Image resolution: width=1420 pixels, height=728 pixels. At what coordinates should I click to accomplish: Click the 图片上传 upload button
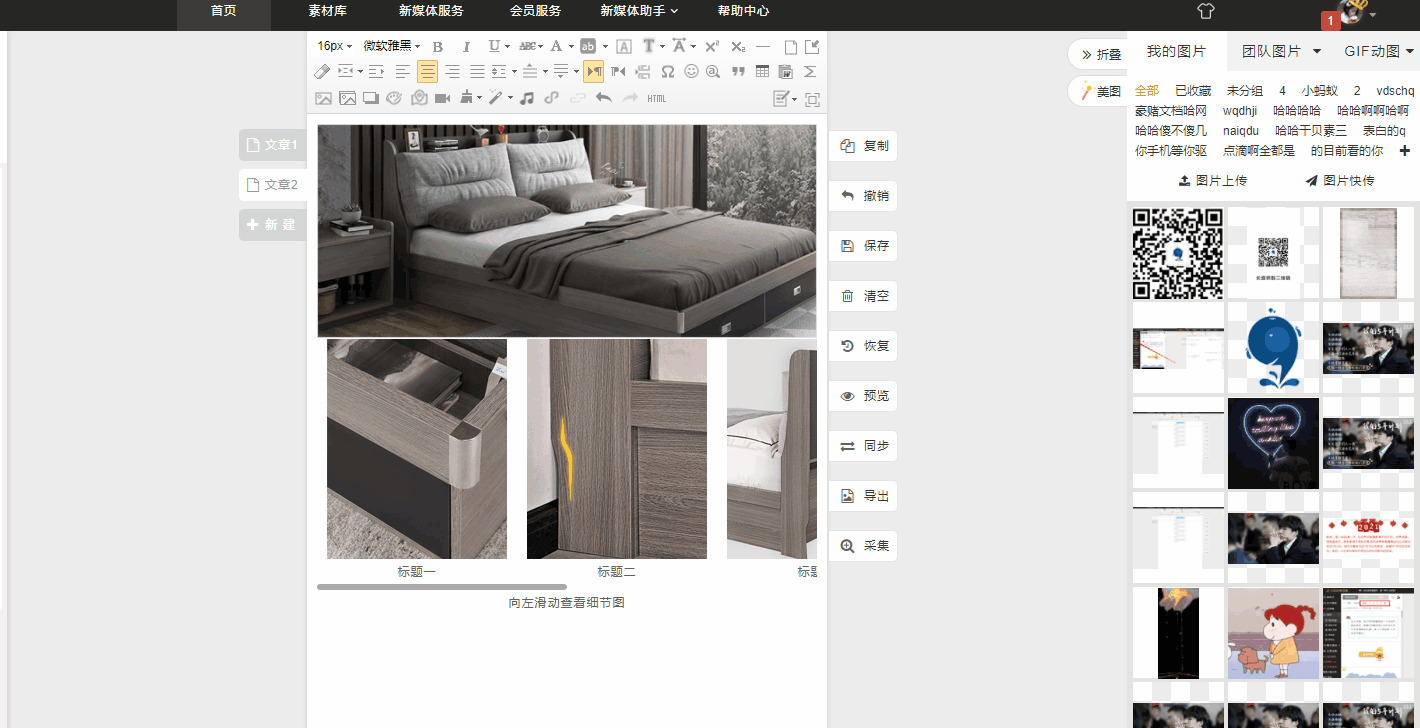(x=1212, y=181)
